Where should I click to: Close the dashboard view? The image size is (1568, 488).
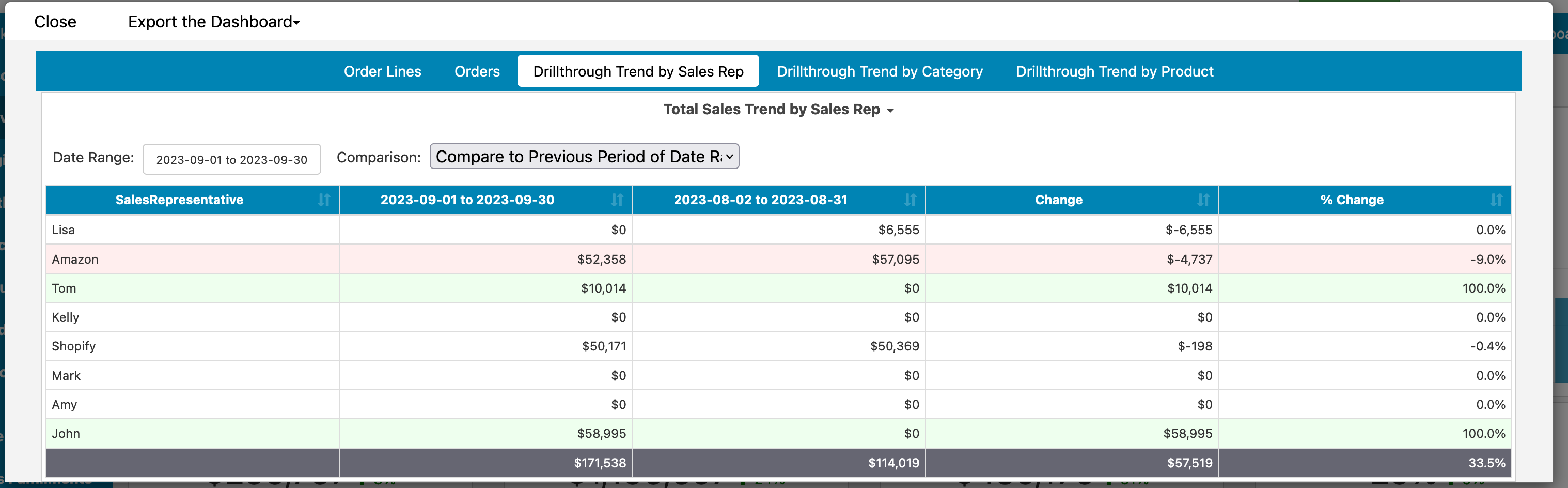click(x=56, y=21)
